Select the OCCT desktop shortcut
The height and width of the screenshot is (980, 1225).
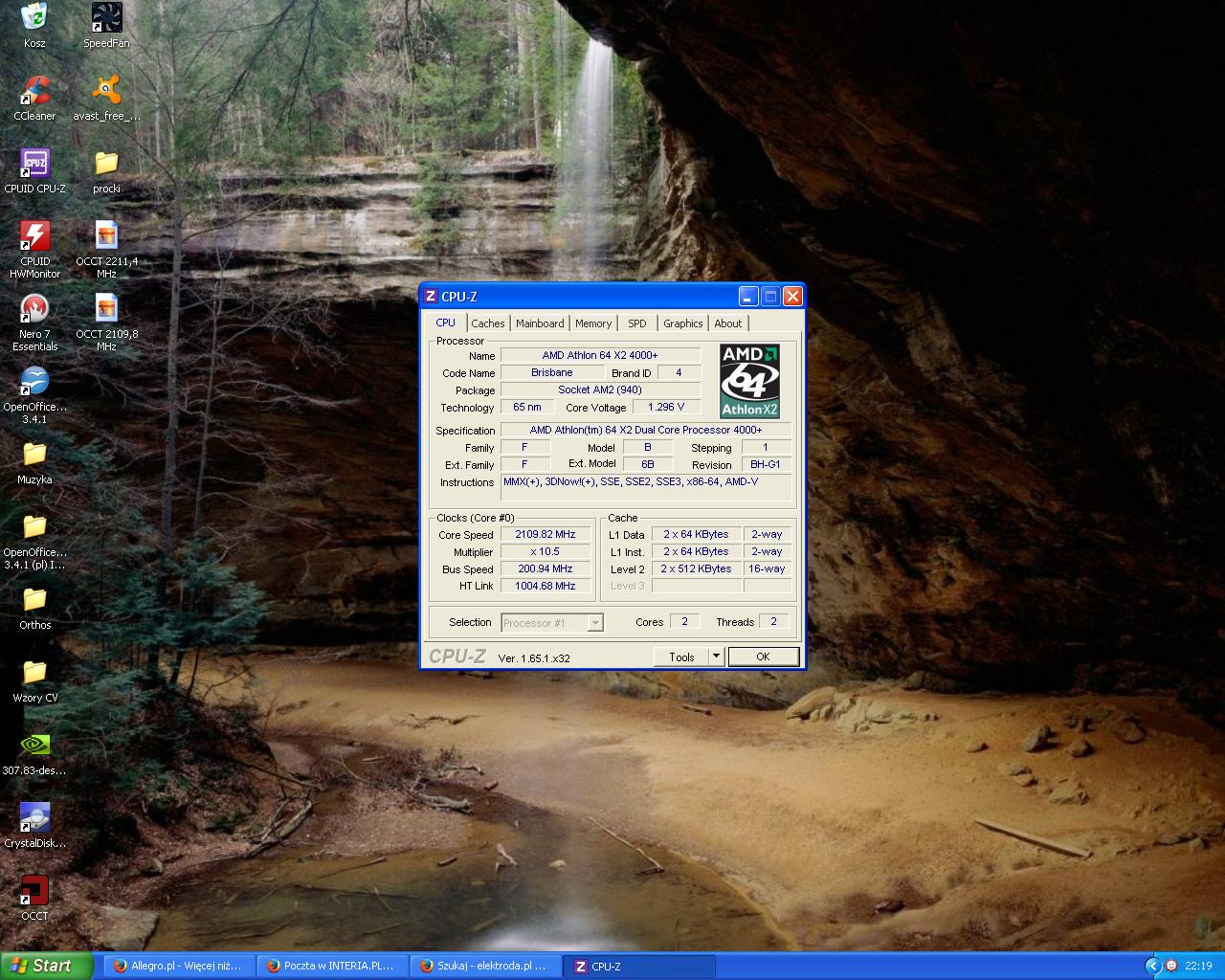34,890
